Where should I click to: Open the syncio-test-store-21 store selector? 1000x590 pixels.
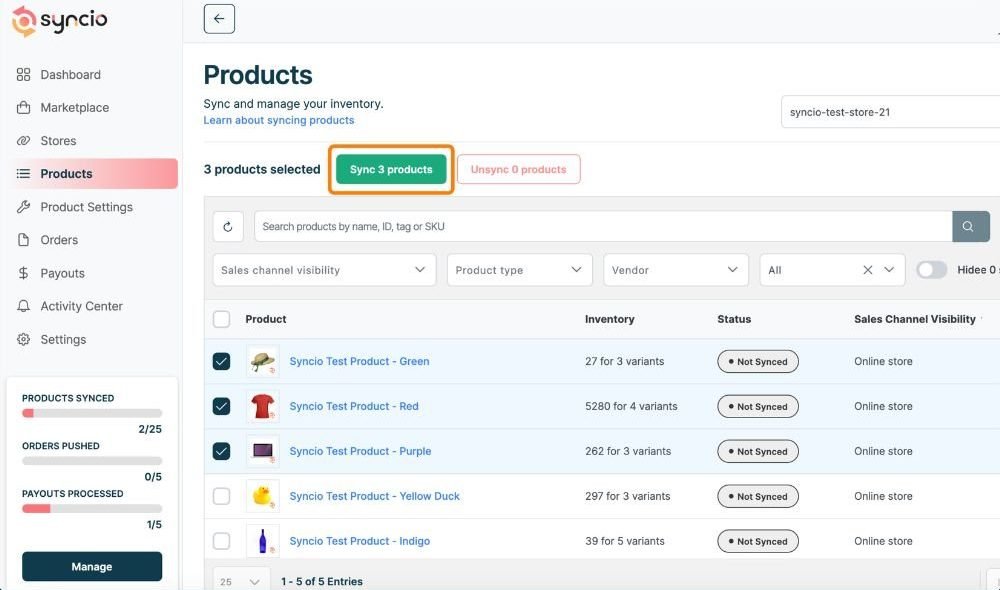tap(890, 112)
